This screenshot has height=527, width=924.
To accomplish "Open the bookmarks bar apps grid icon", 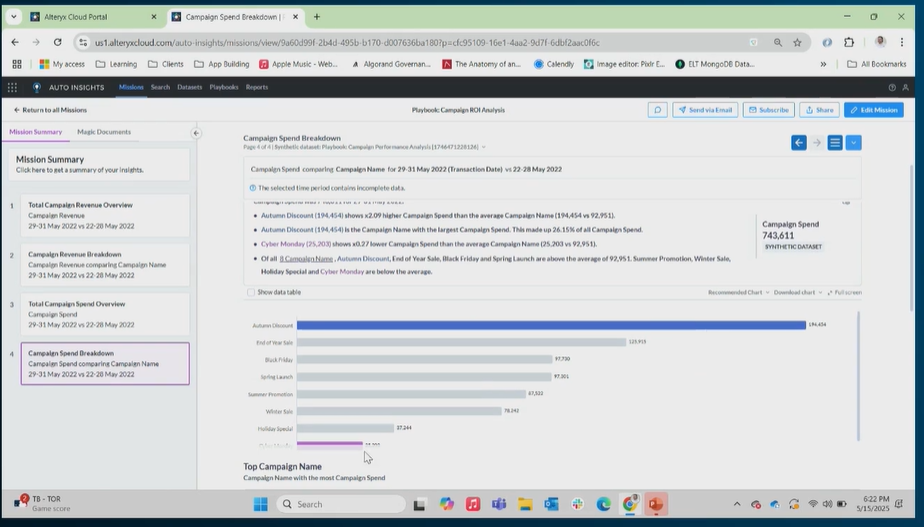I will click(16, 64).
